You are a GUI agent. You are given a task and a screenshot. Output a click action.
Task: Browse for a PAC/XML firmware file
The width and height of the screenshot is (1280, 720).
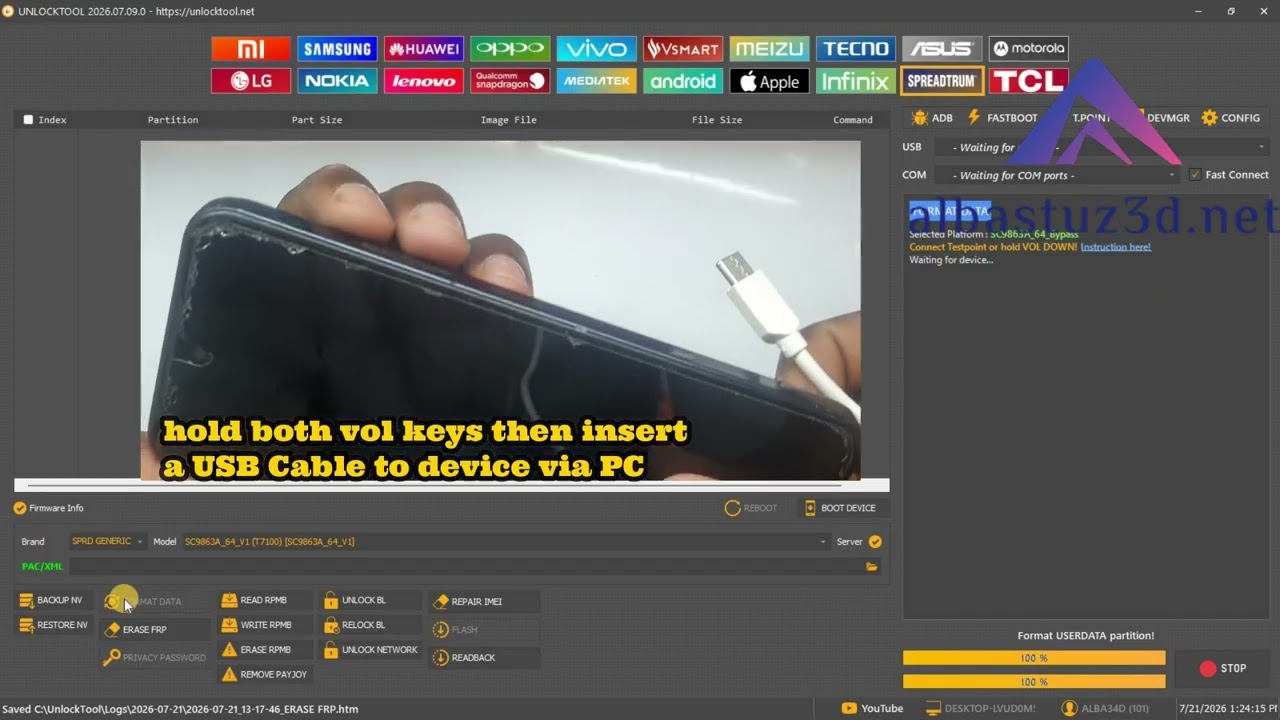tap(872, 567)
